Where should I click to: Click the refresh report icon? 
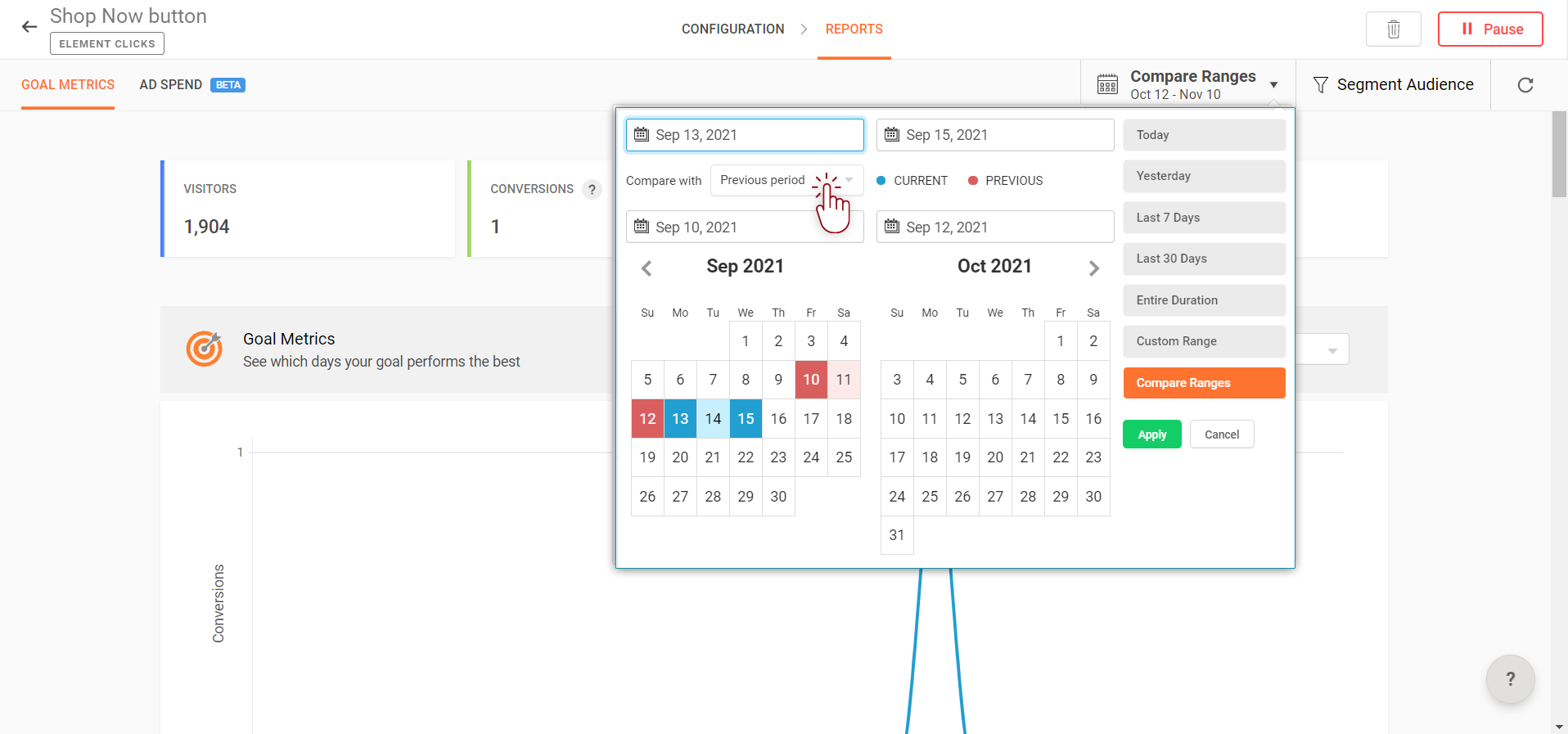pos(1525,85)
